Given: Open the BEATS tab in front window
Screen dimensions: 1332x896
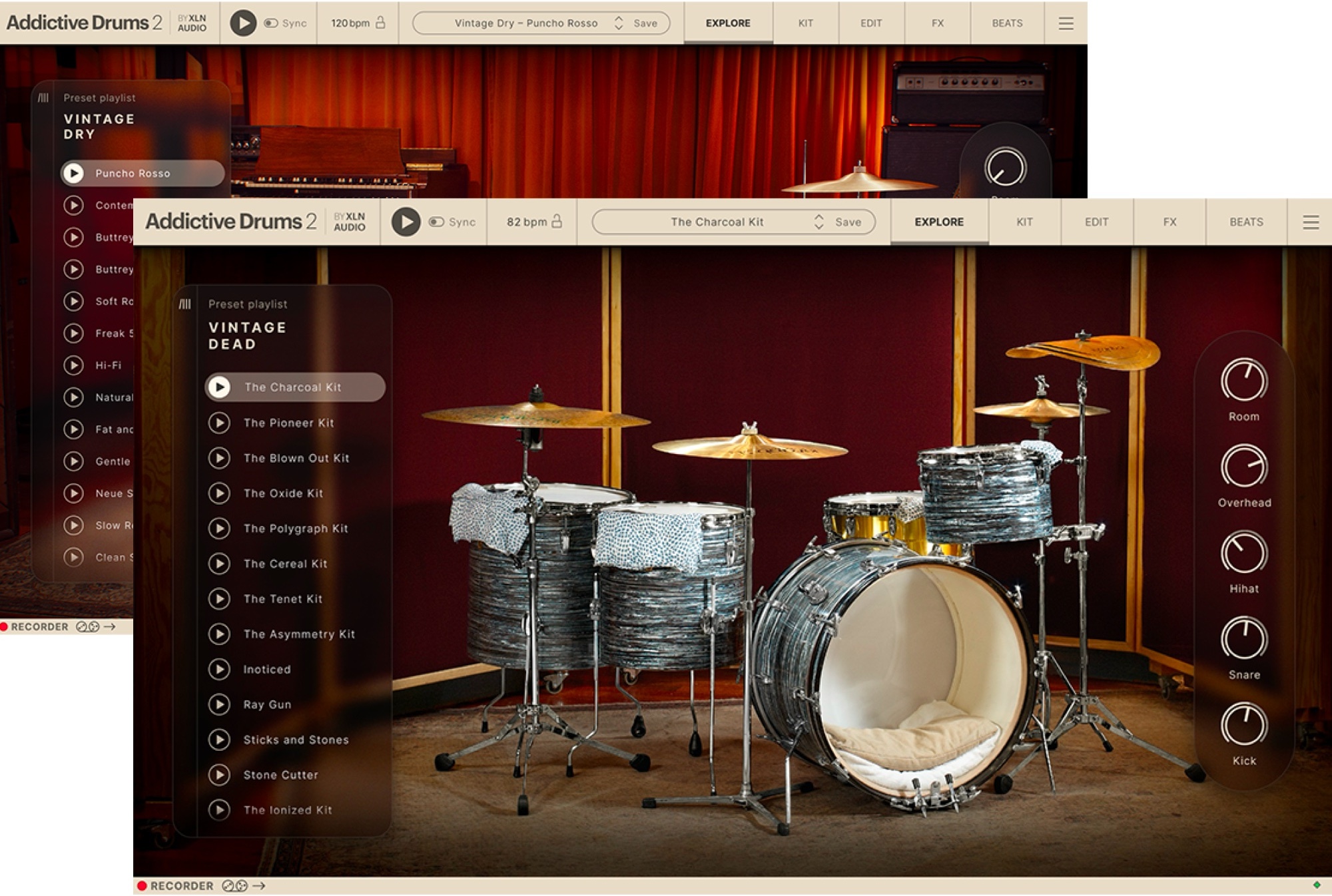Looking at the screenshot, I should pos(1245,222).
